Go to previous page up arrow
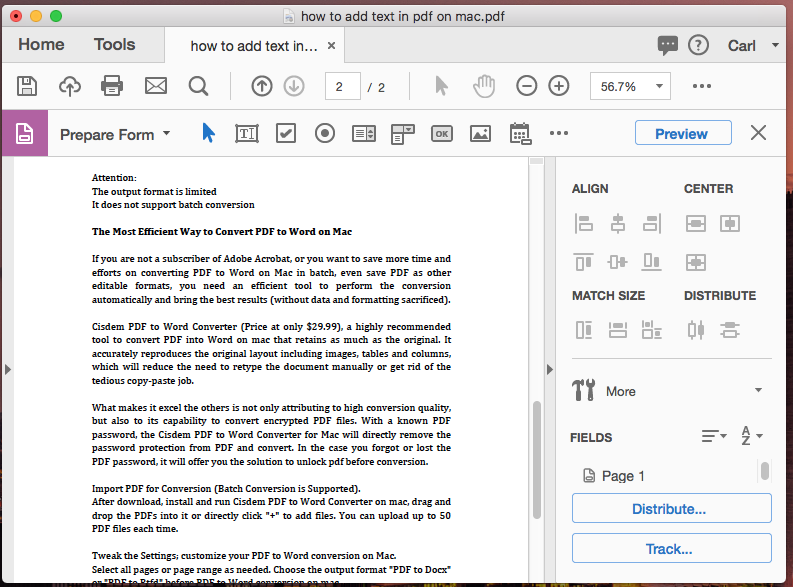The width and height of the screenshot is (793, 587). click(261, 86)
